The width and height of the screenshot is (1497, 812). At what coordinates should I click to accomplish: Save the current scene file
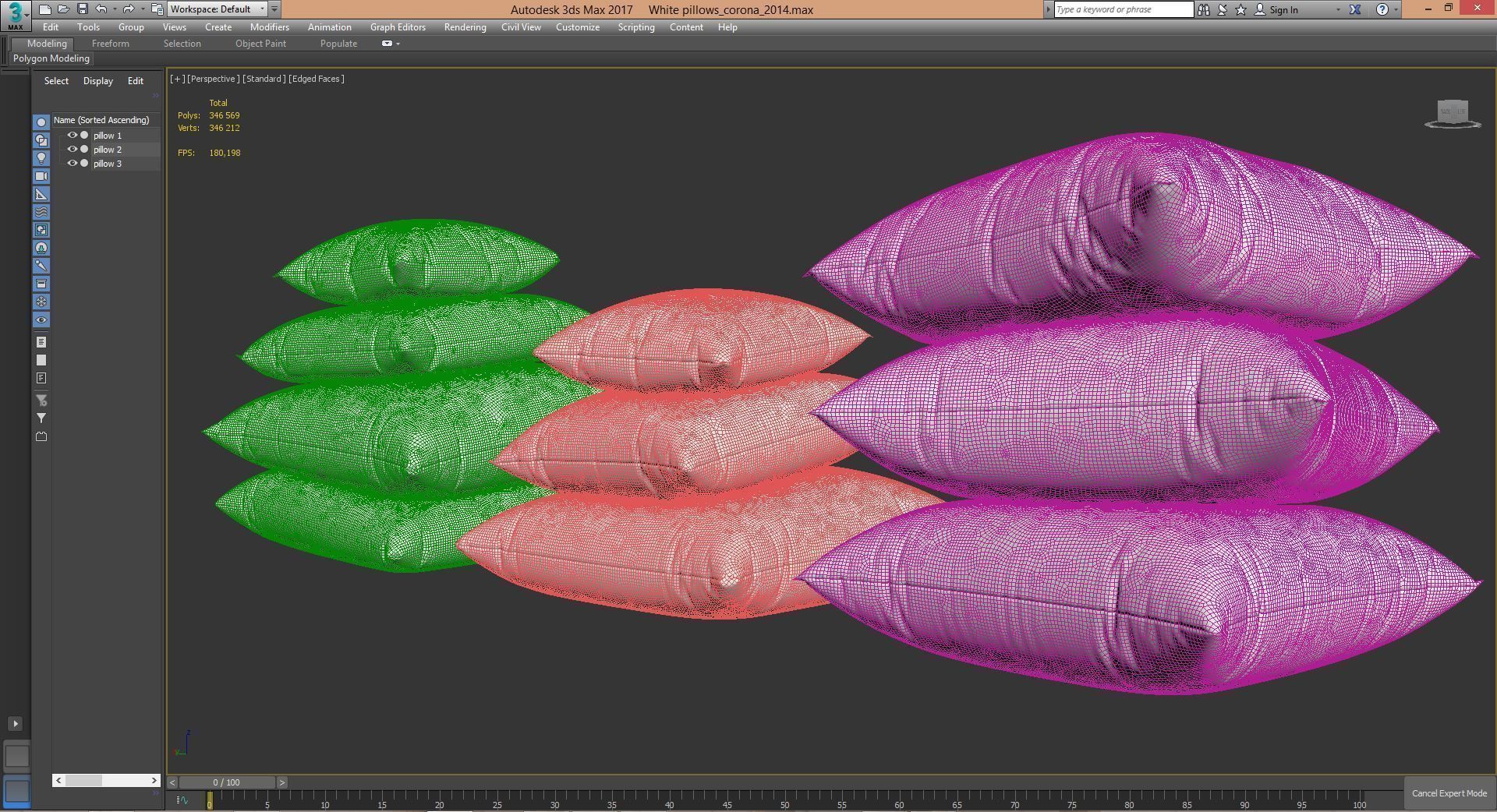[82, 9]
